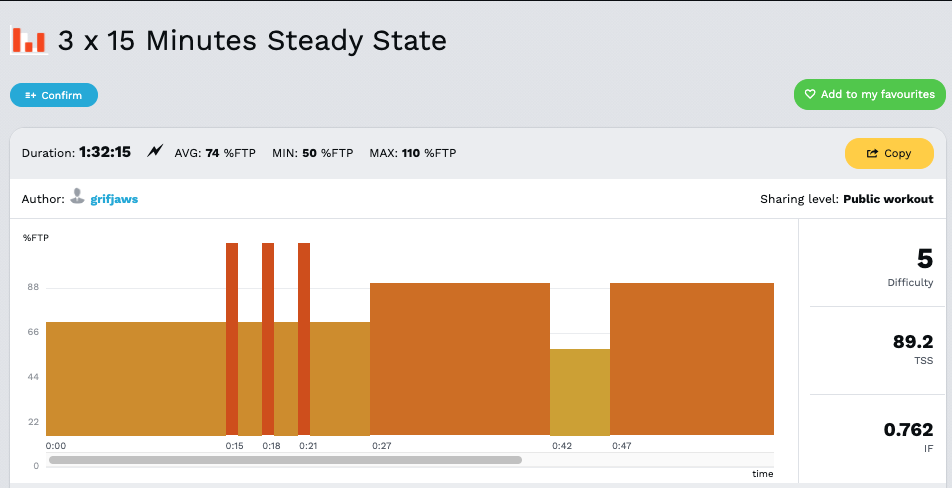Click the heart icon in Add to my favourites
Image resolution: width=952 pixels, height=488 pixels.
[810, 95]
